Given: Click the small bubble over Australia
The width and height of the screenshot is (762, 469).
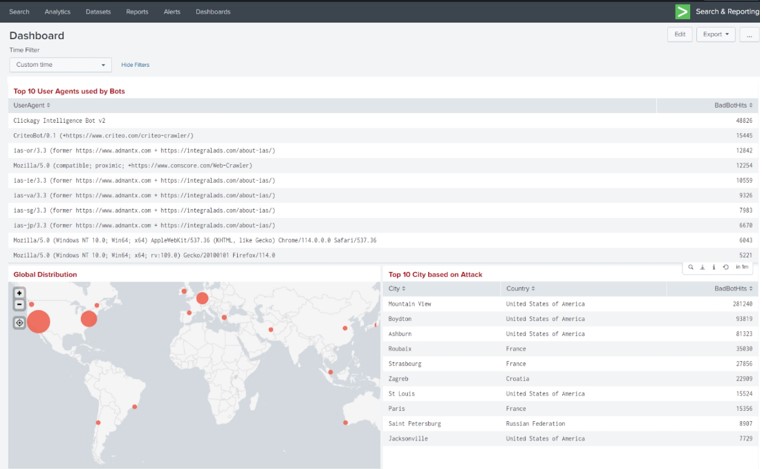Looking at the screenshot, I should (x=346, y=422).
